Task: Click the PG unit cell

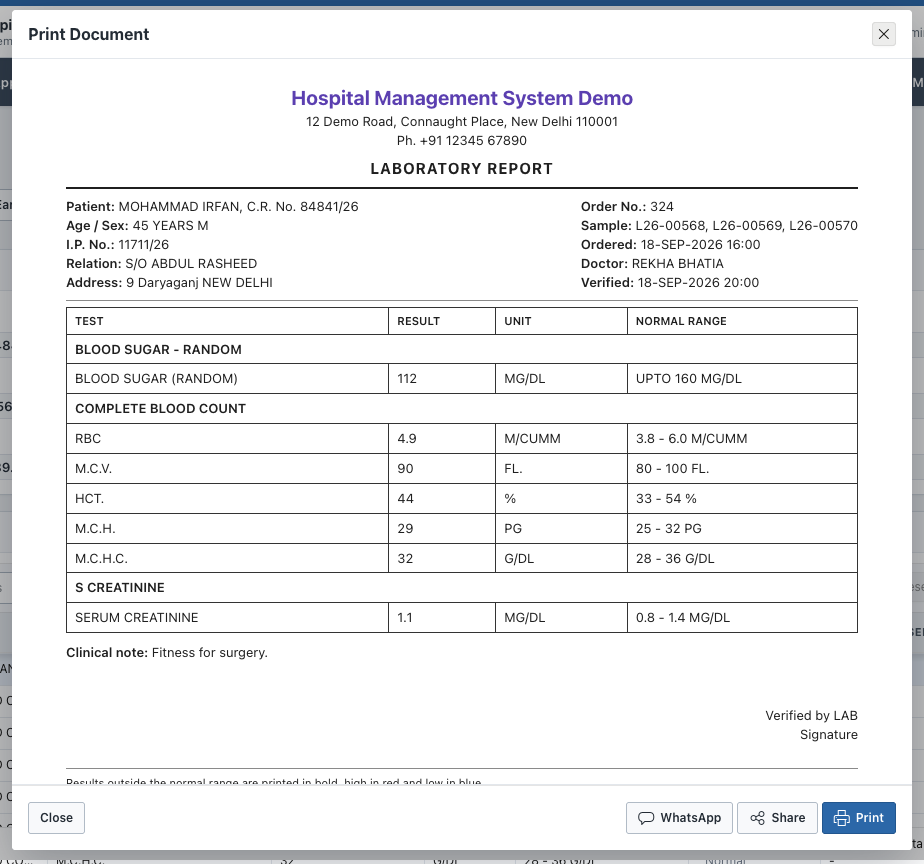Action: pos(562,529)
